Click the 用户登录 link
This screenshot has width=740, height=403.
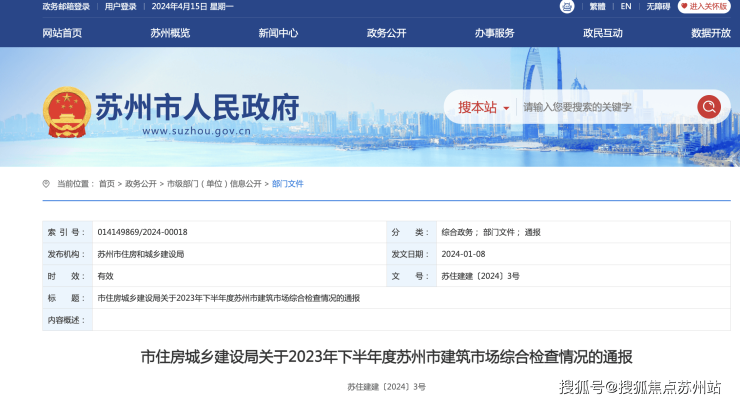click(x=121, y=7)
